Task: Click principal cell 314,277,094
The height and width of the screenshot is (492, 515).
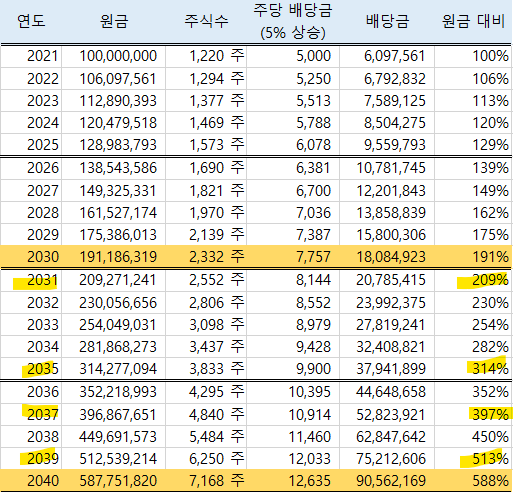Action: tap(118, 369)
